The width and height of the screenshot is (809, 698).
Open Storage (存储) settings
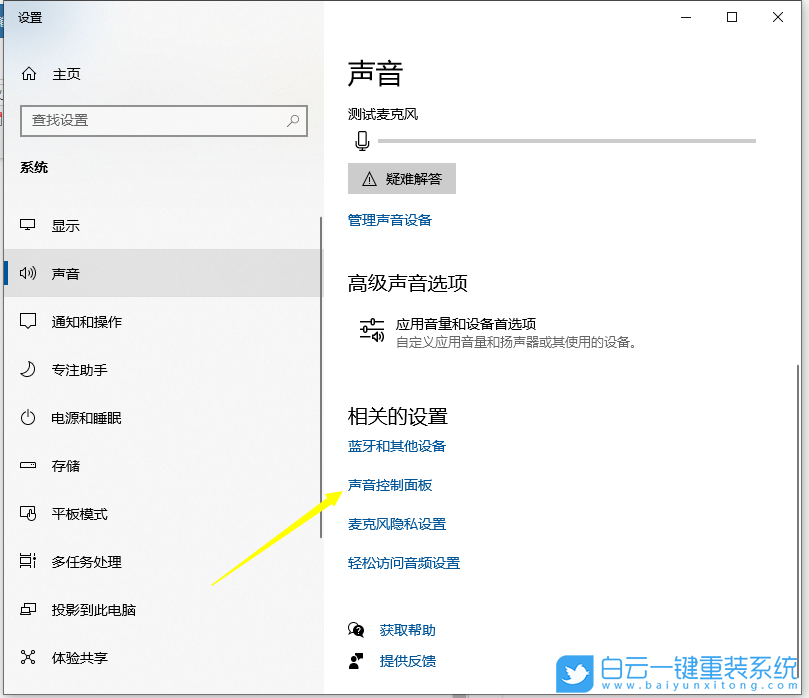click(65, 466)
